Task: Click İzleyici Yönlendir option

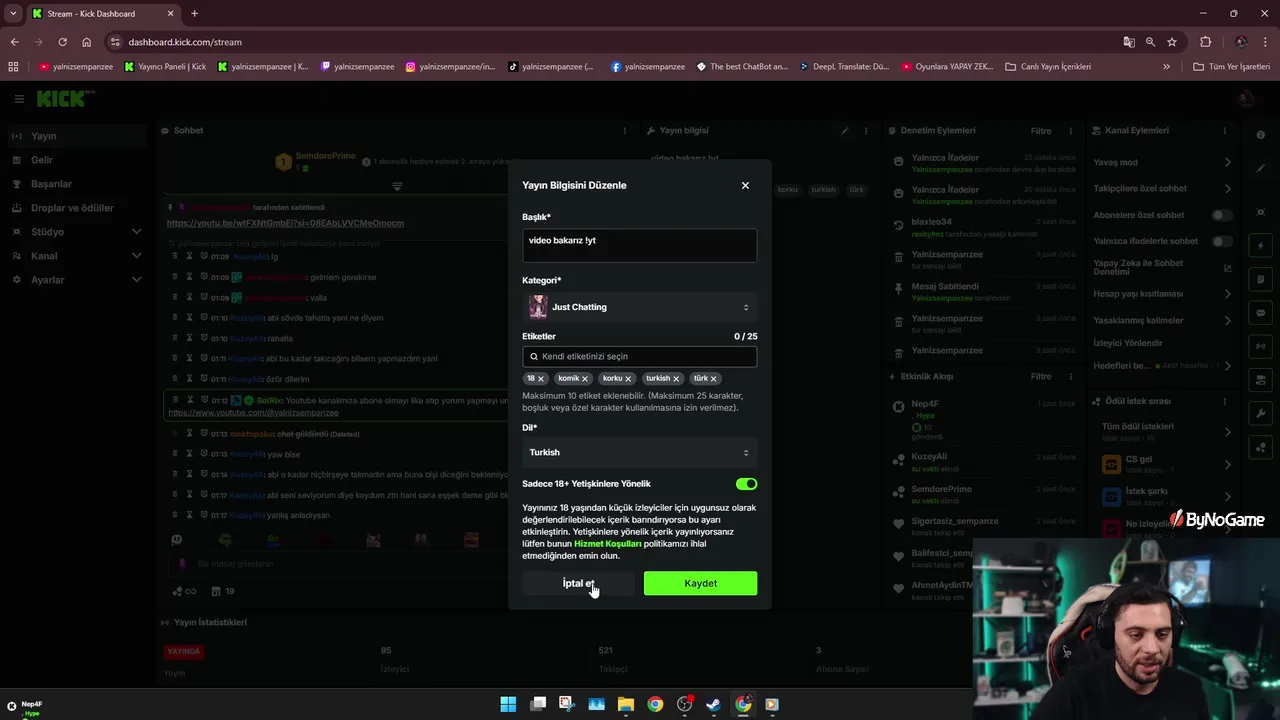Action: (1128, 343)
